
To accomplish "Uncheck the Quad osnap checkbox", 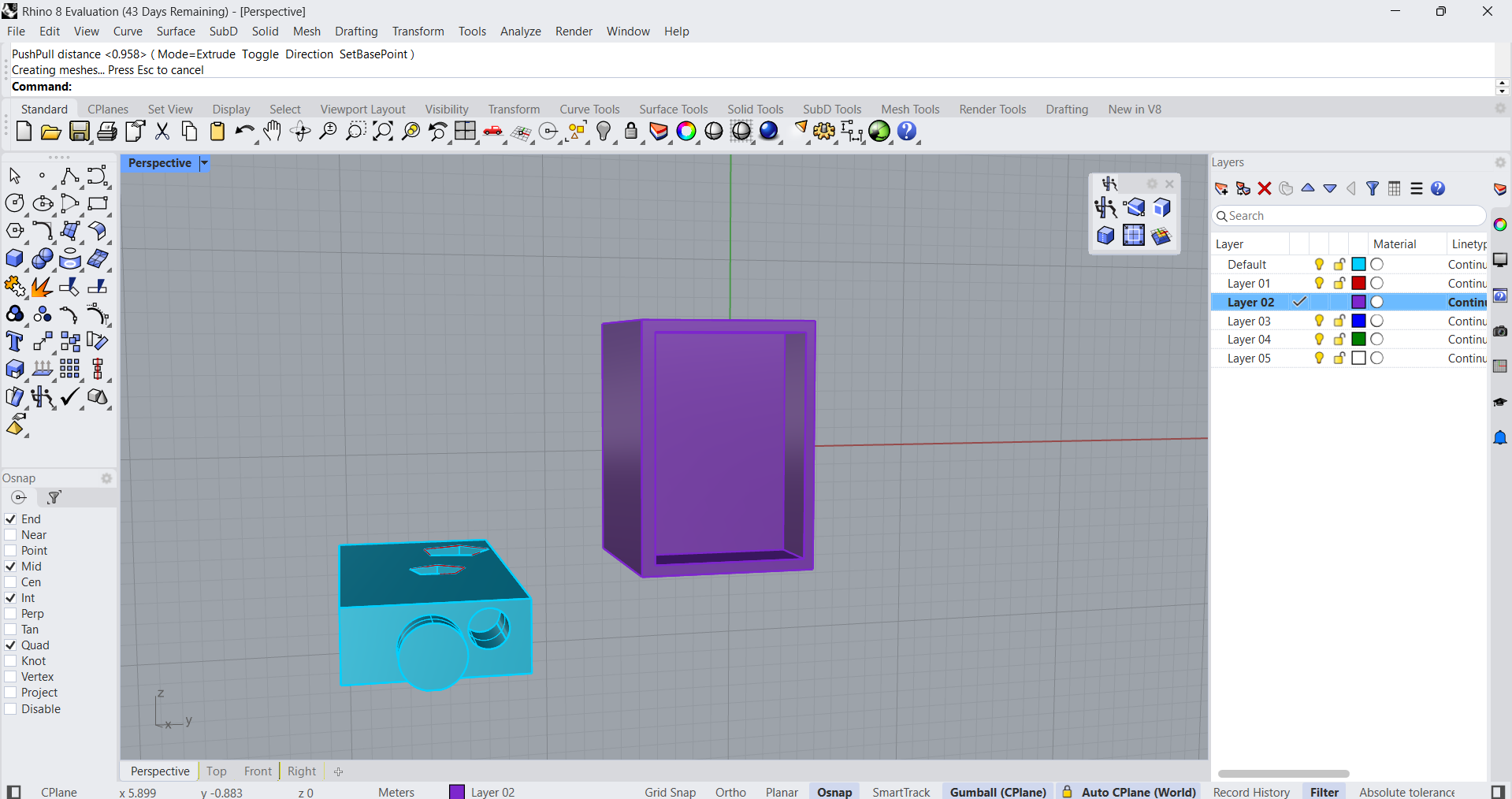I will [11, 645].
